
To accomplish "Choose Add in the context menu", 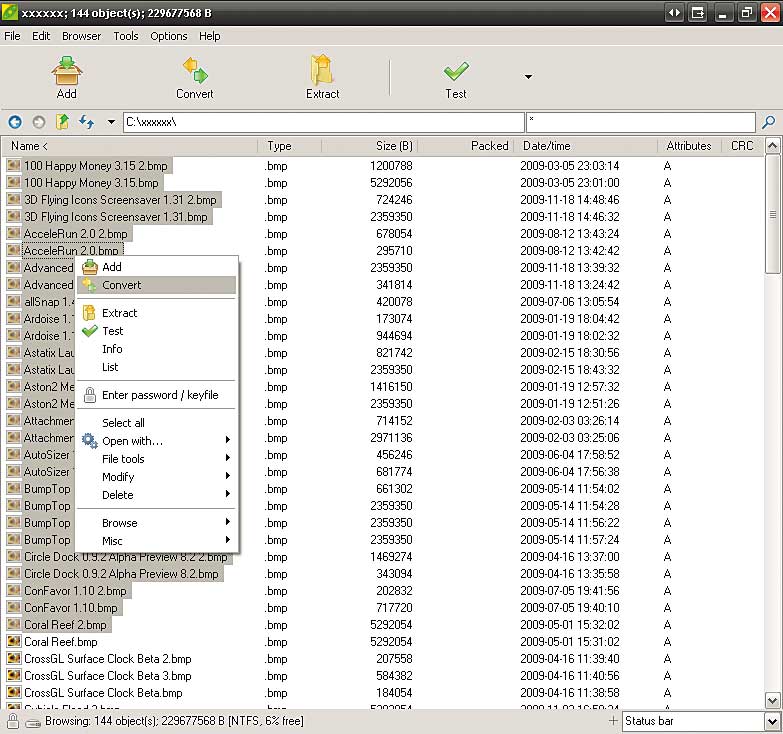I will coord(156,267).
